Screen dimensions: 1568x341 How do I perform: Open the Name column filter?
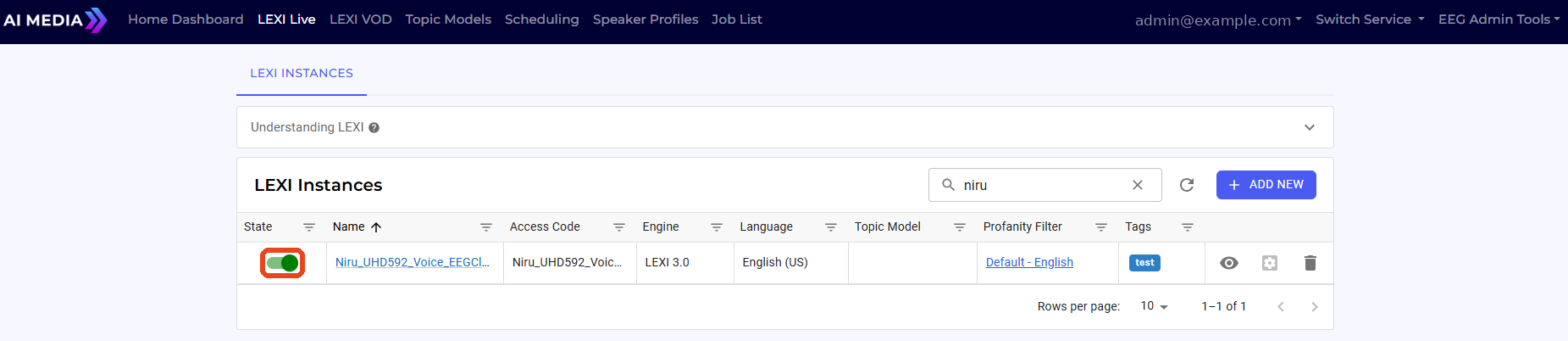point(486,227)
